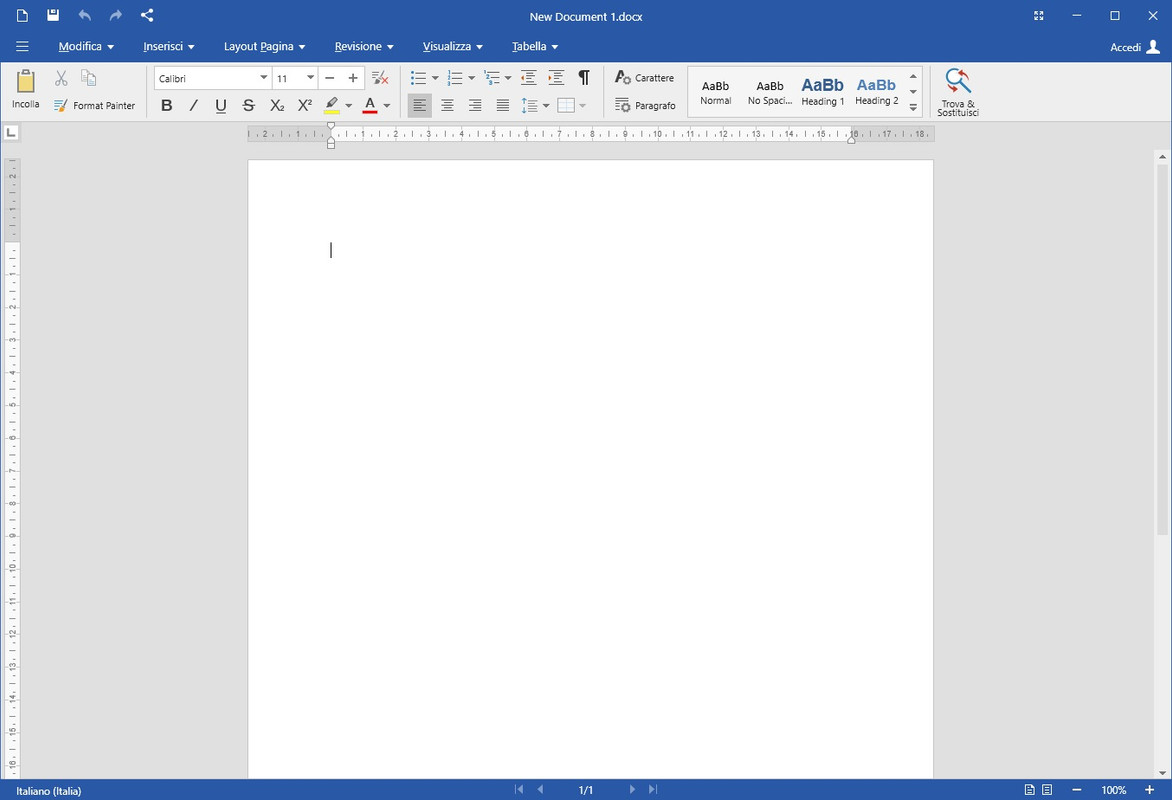
Task: Click the clear formatting eraser icon
Action: [380, 78]
